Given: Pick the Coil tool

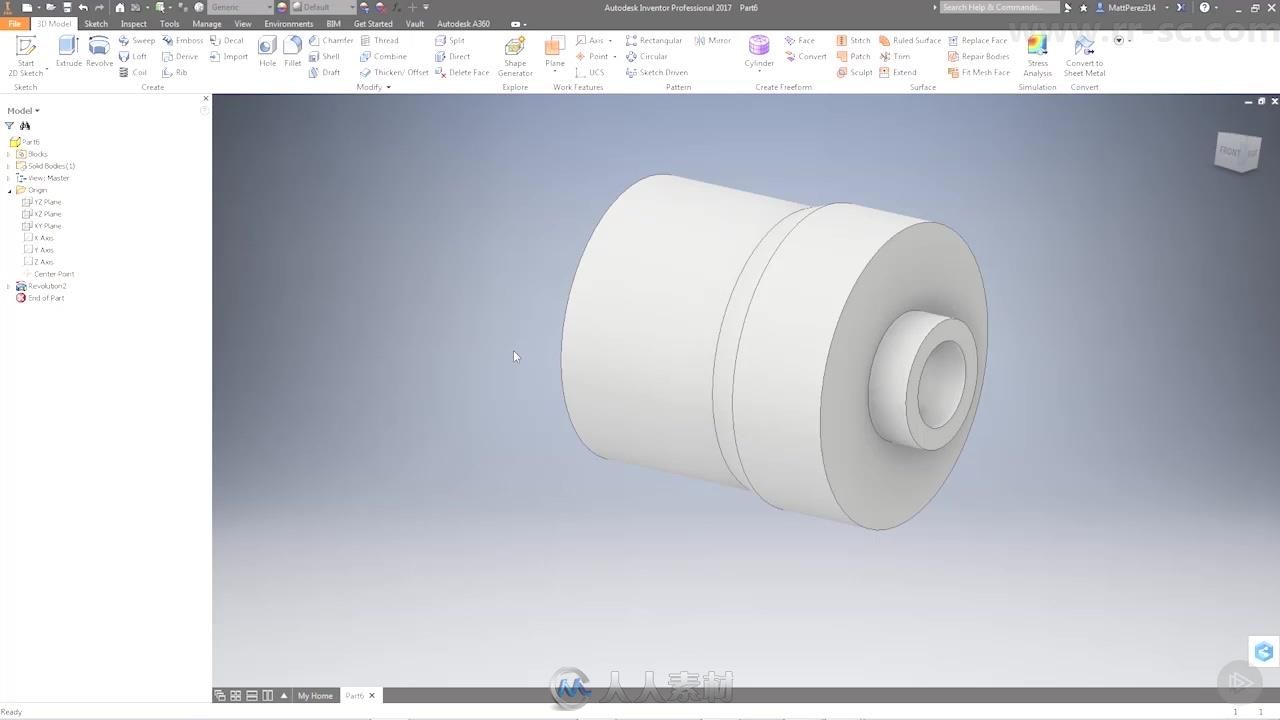Looking at the screenshot, I should click(133, 73).
